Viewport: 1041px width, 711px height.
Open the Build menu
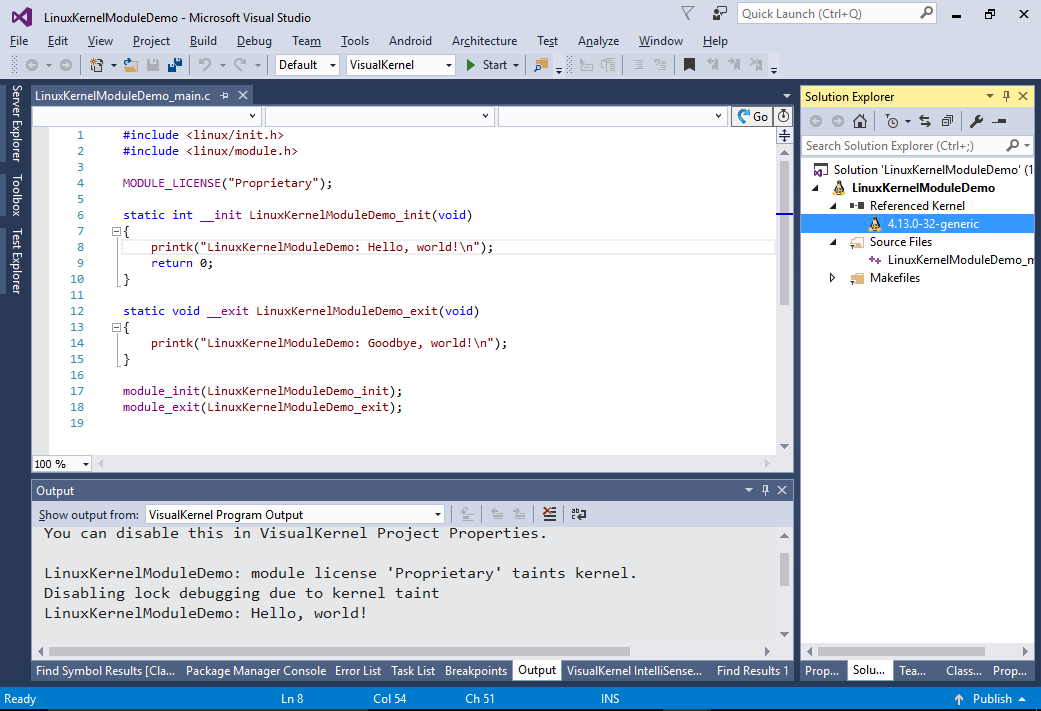203,40
